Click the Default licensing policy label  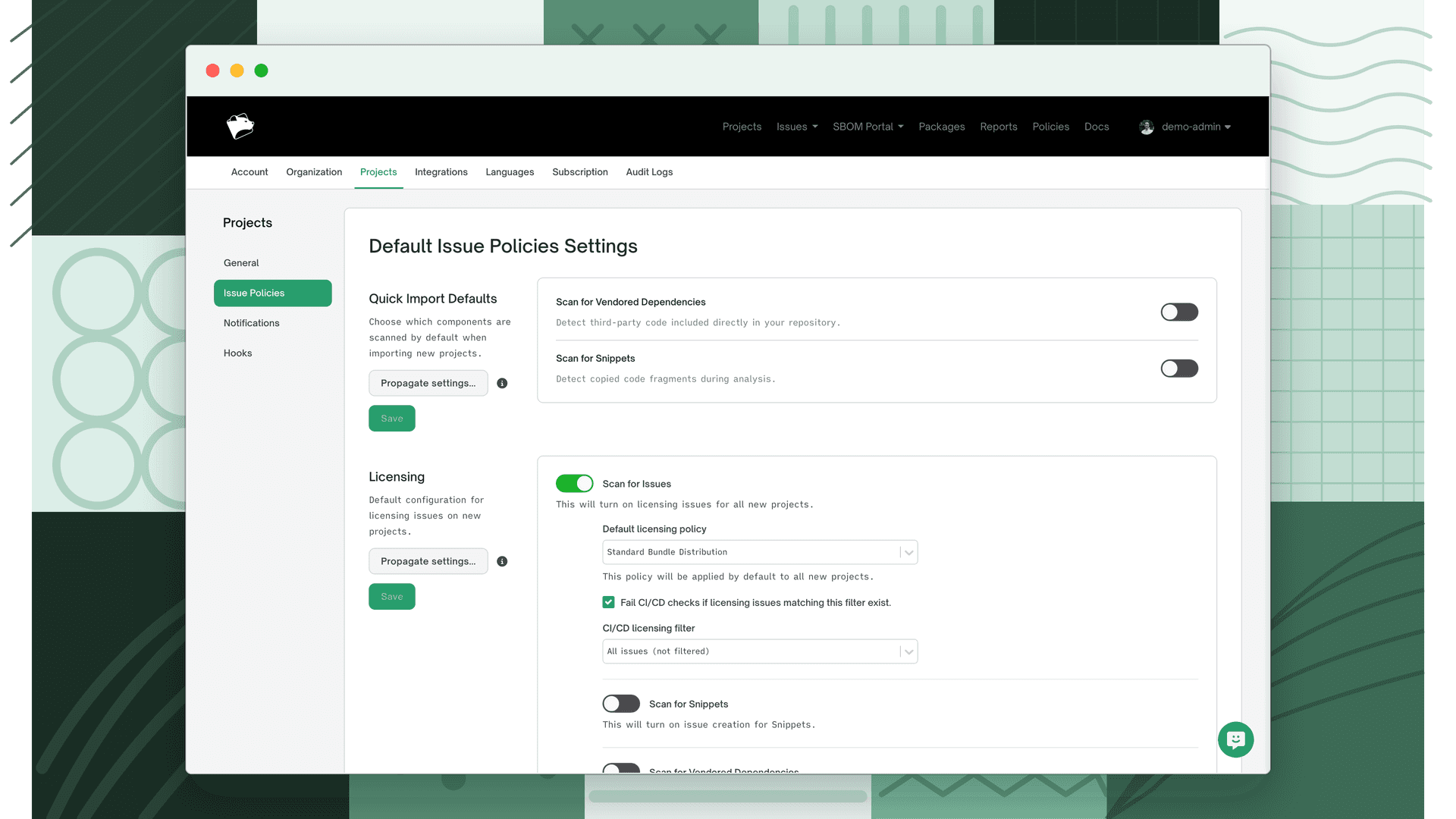pyautogui.click(x=654, y=529)
